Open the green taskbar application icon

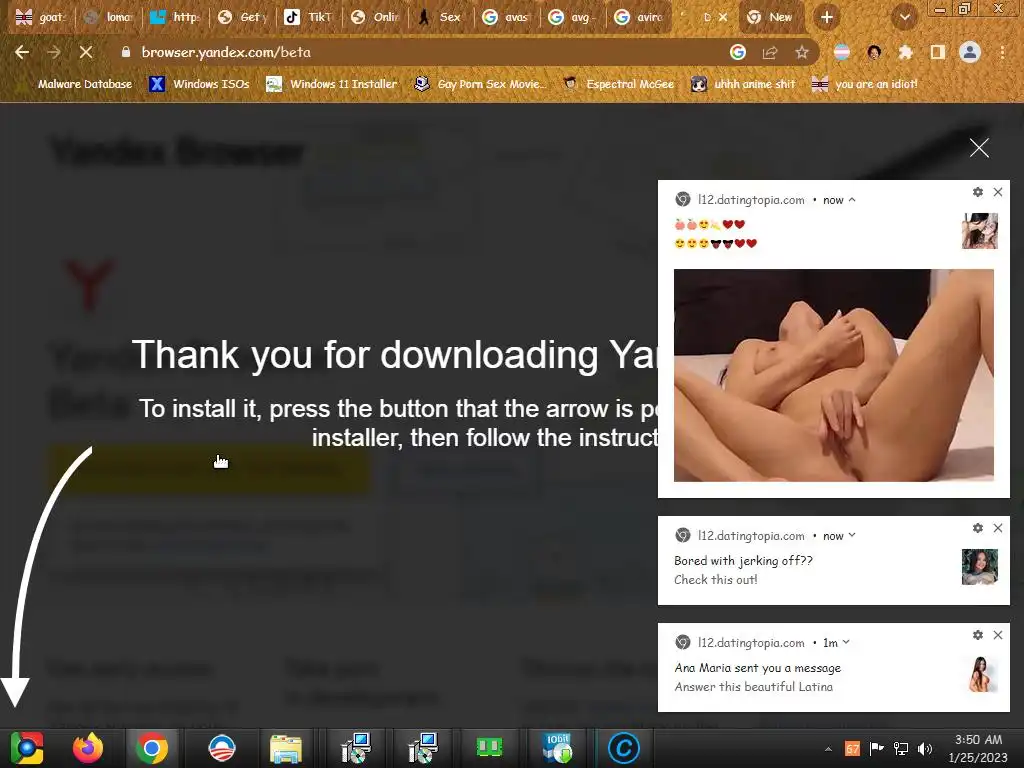[x=489, y=748]
